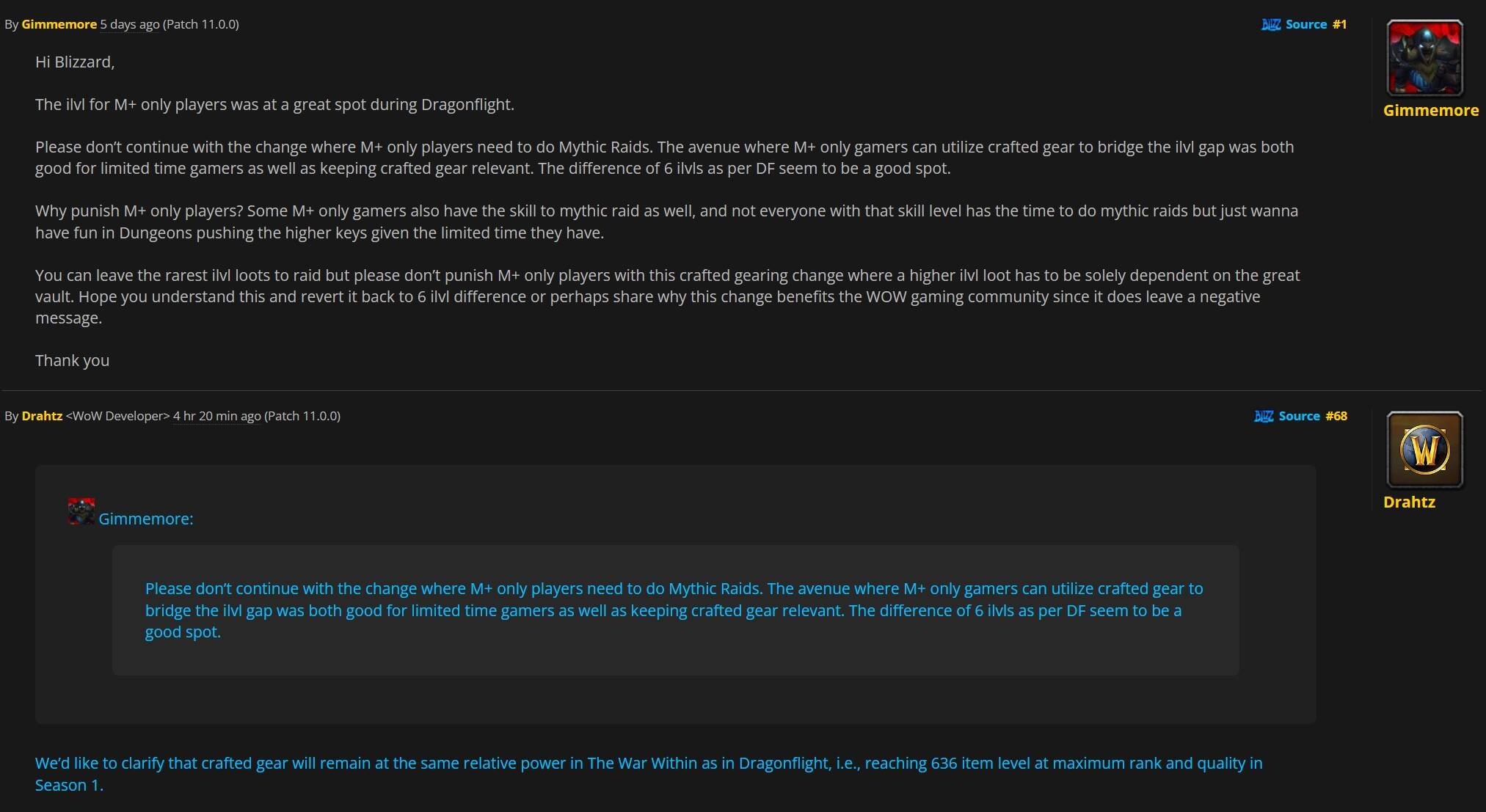
Task: Click the Blizzard icon on post #1
Action: 1271,24
